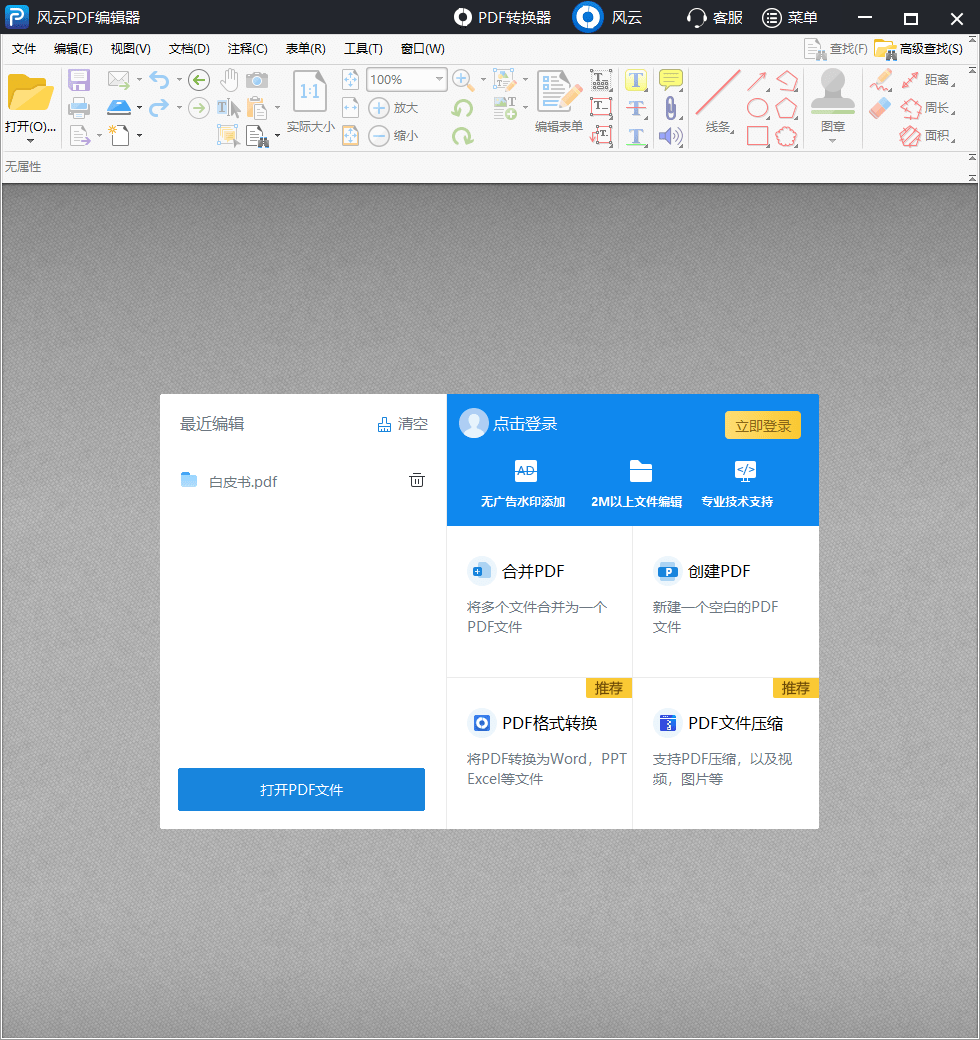980x1040 pixels.
Task: Open the 菜单 menu in title bar
Action: [x=790, y=18]
